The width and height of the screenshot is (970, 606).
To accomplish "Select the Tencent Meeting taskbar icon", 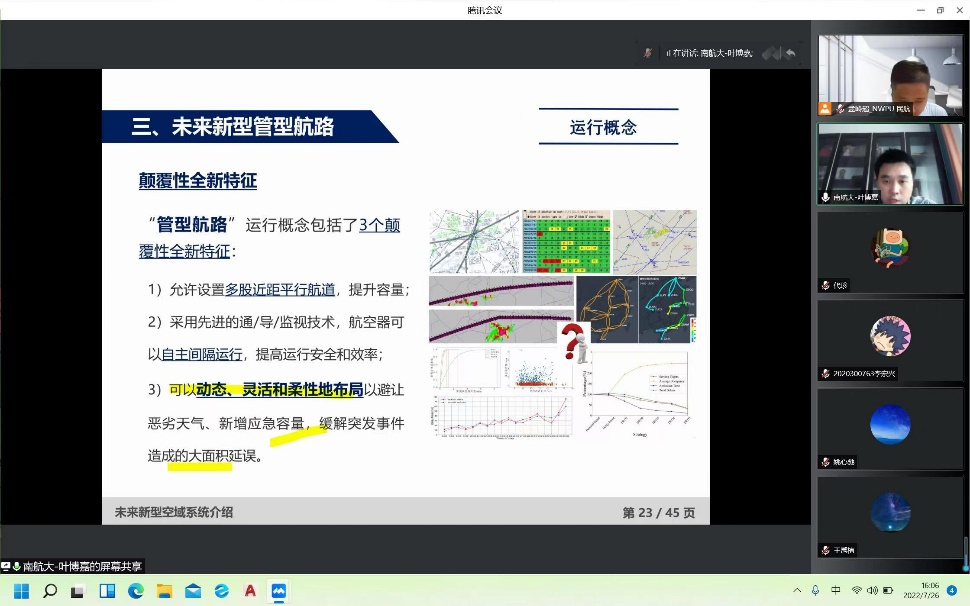I will [x=279, y=591].
